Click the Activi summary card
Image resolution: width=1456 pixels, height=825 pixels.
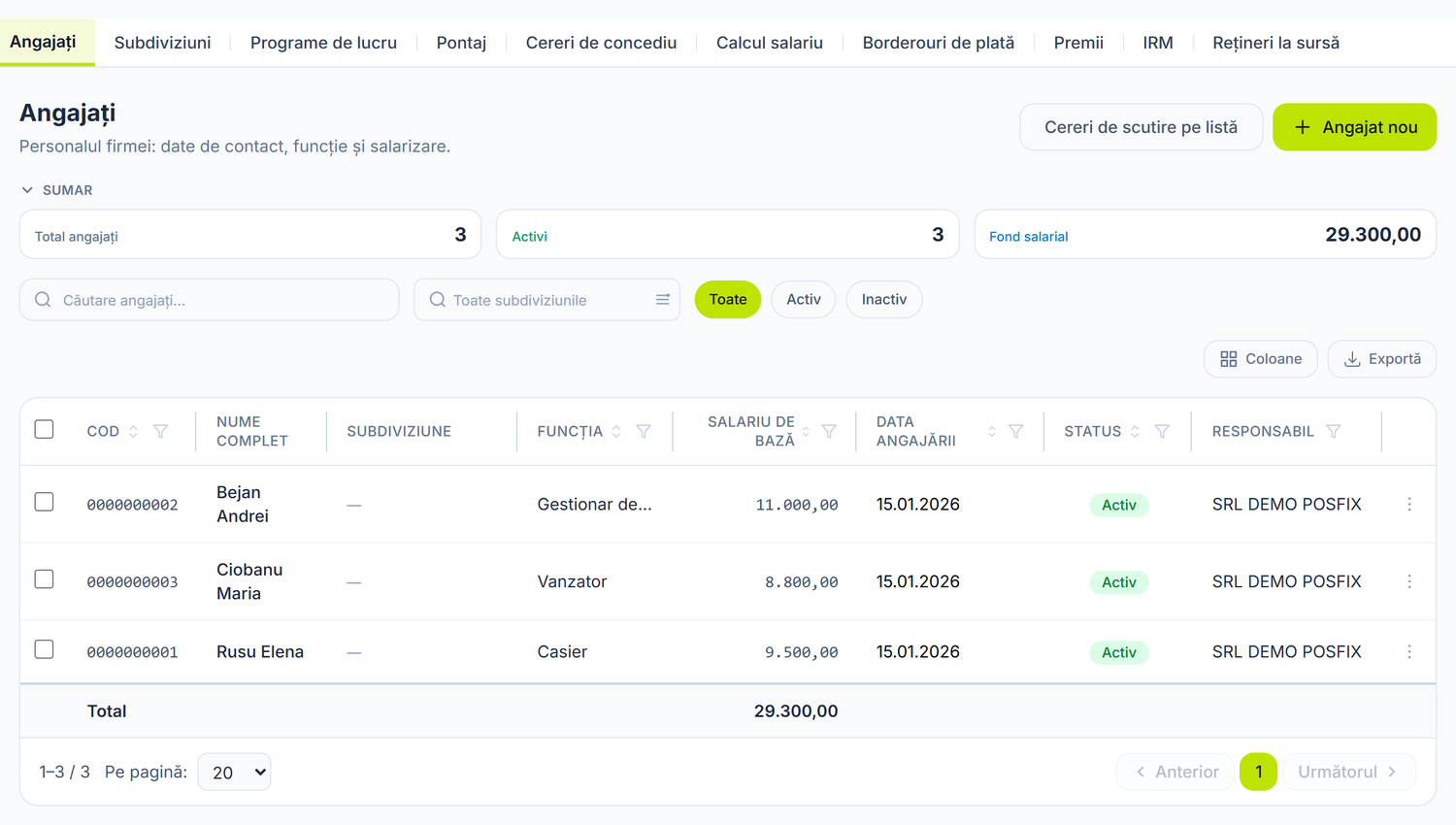(x=727, y=235)
